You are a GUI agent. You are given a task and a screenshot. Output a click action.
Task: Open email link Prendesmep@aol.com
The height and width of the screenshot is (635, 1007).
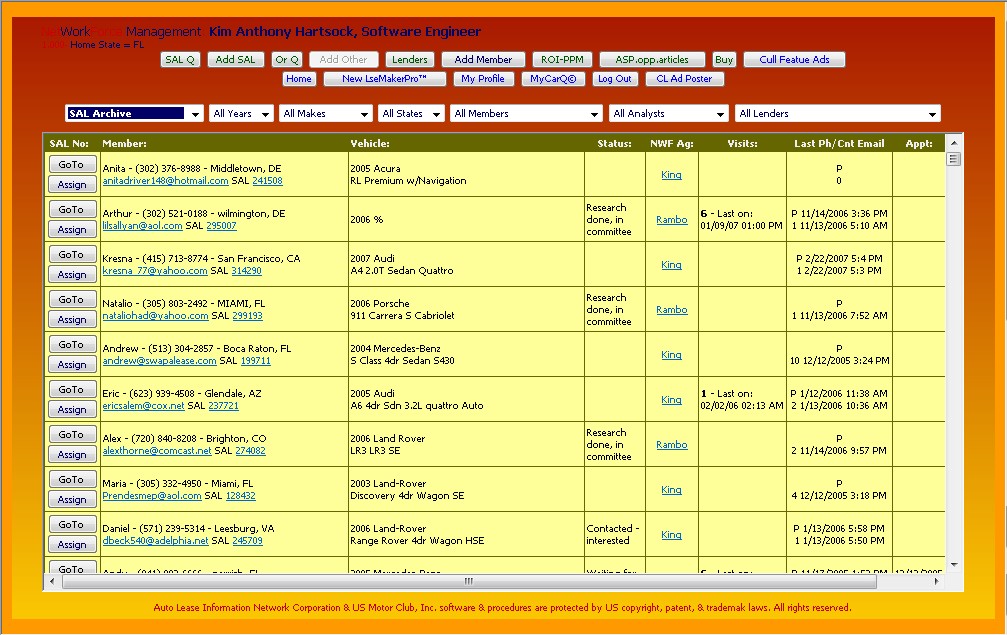[152, 496]
